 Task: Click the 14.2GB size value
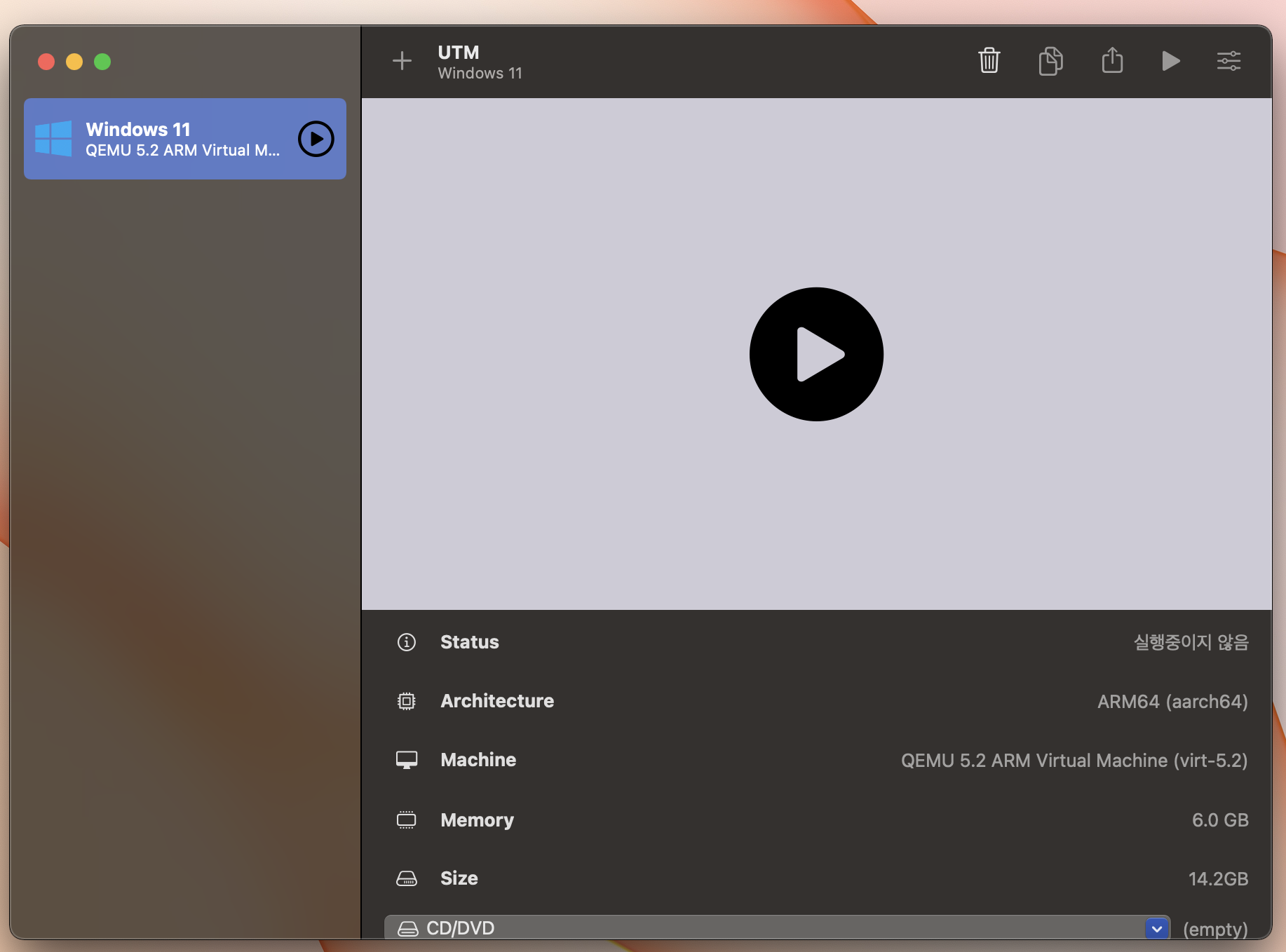[x=1218, y=878]
